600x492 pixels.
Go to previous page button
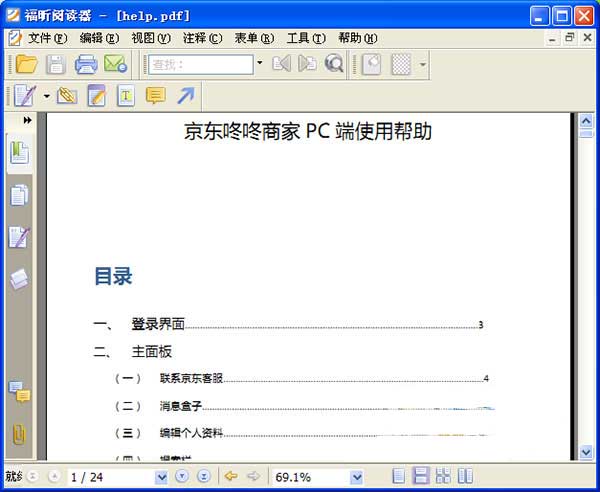[x=54, y=476]
